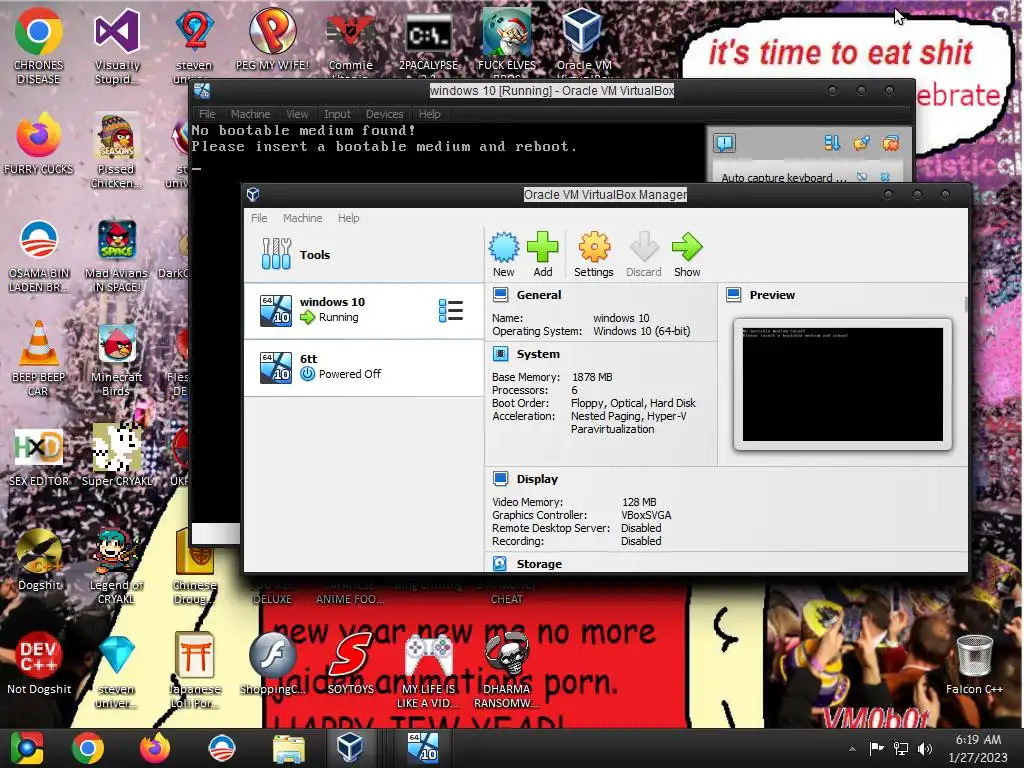Click the Start button on taskbar

click(27, 748)
